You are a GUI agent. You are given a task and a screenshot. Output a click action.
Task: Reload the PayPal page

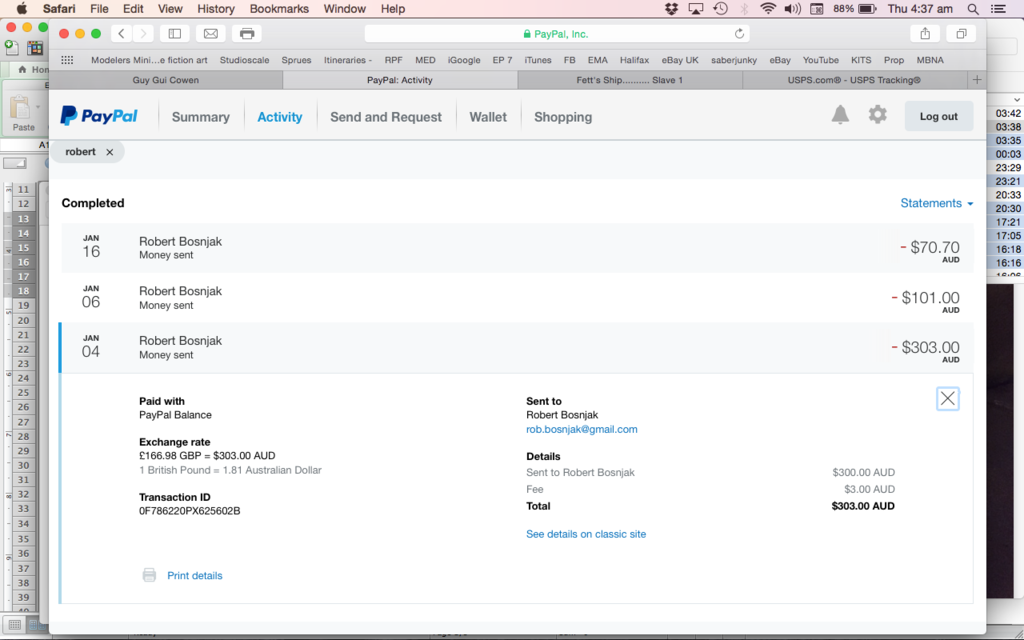[739, 33]
